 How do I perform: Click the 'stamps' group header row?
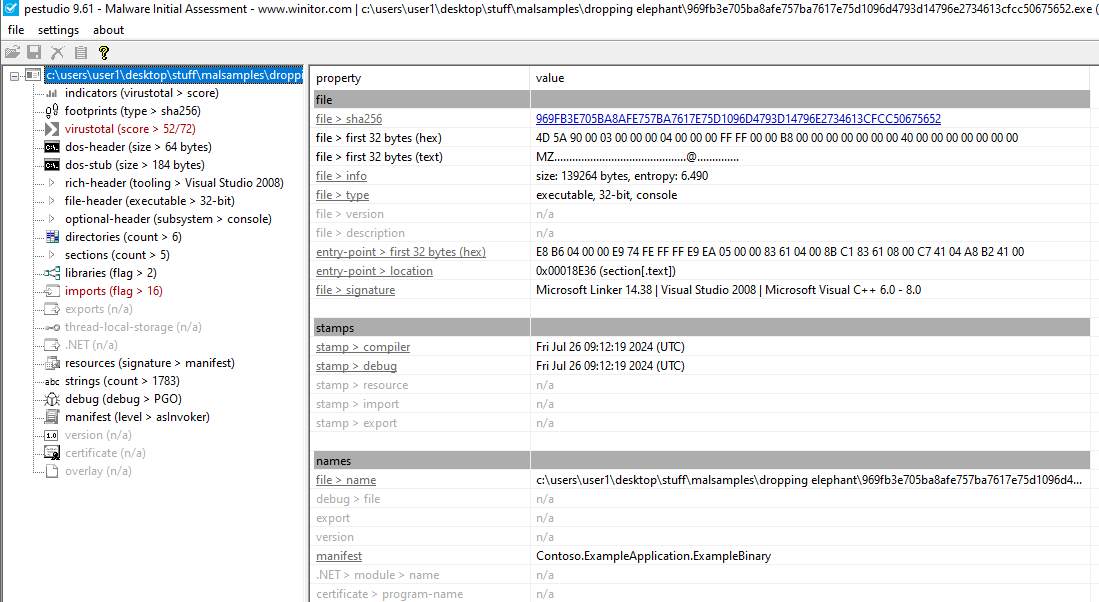[x=702, y=328]
